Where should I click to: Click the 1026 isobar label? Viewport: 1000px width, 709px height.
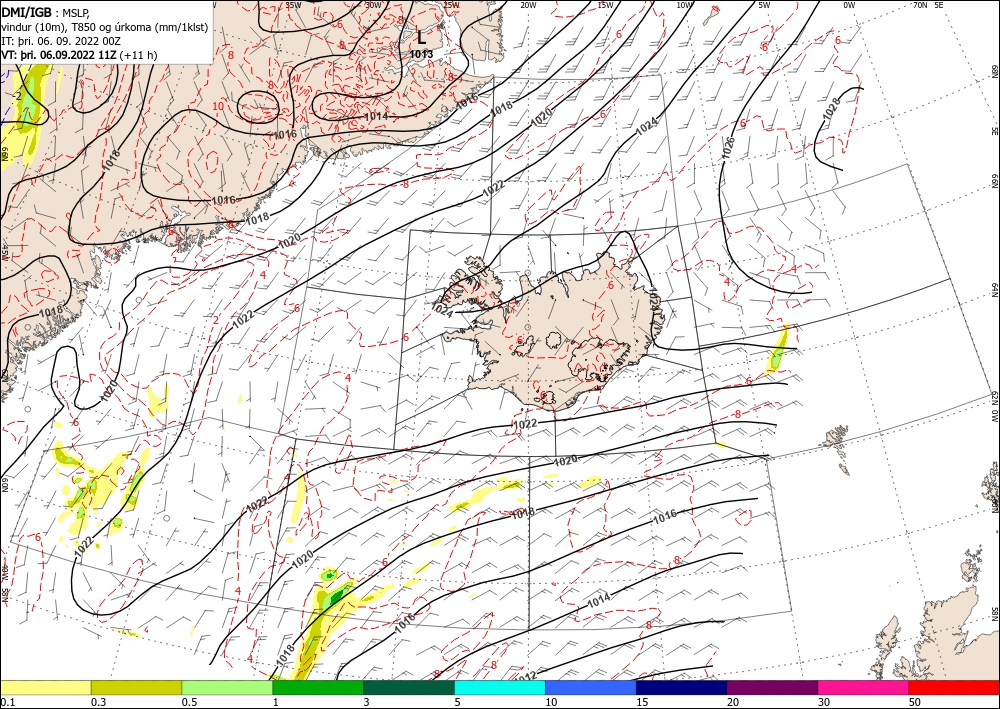point(728,147)
